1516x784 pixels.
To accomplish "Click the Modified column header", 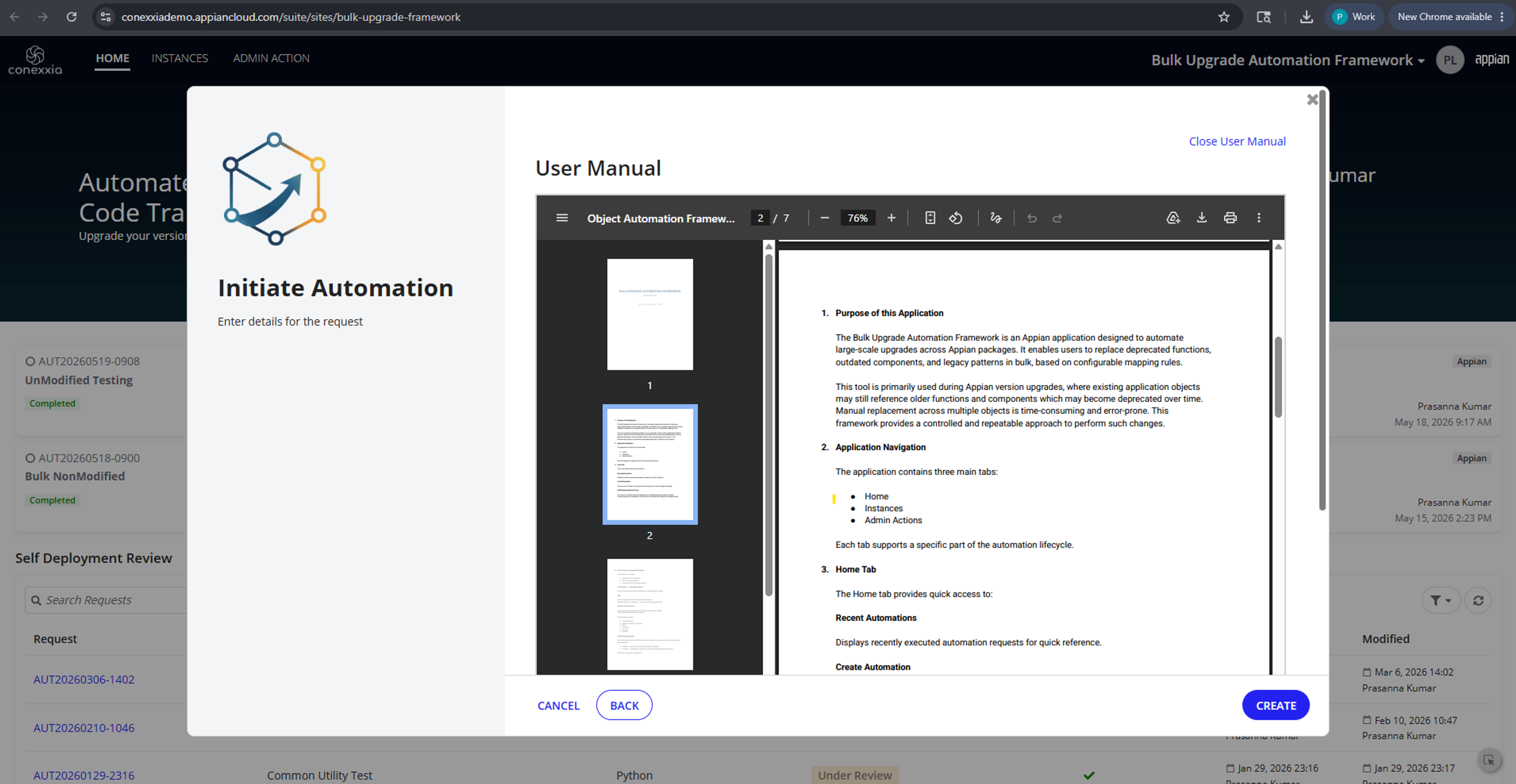I will 1385,639.
